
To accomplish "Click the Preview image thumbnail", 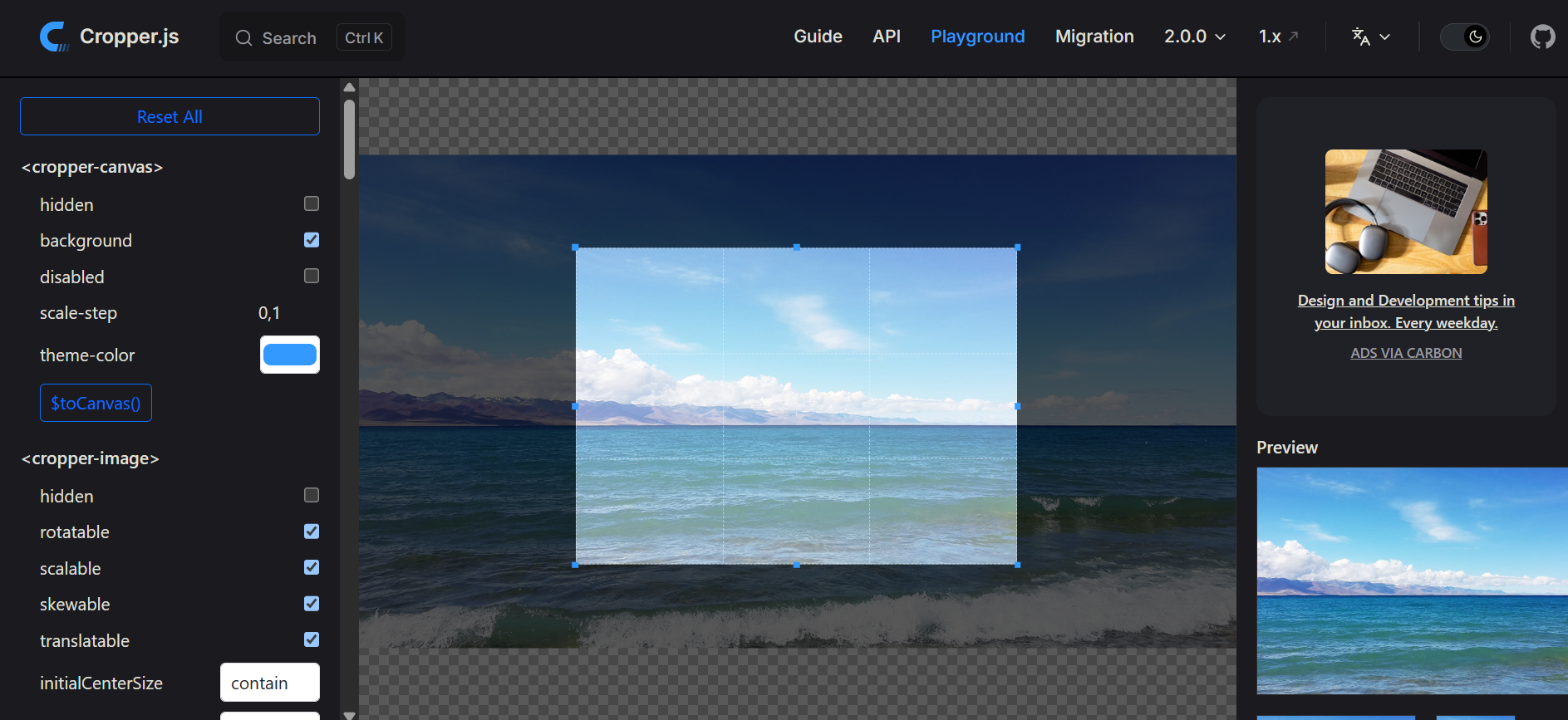I will pos(1412,580).
